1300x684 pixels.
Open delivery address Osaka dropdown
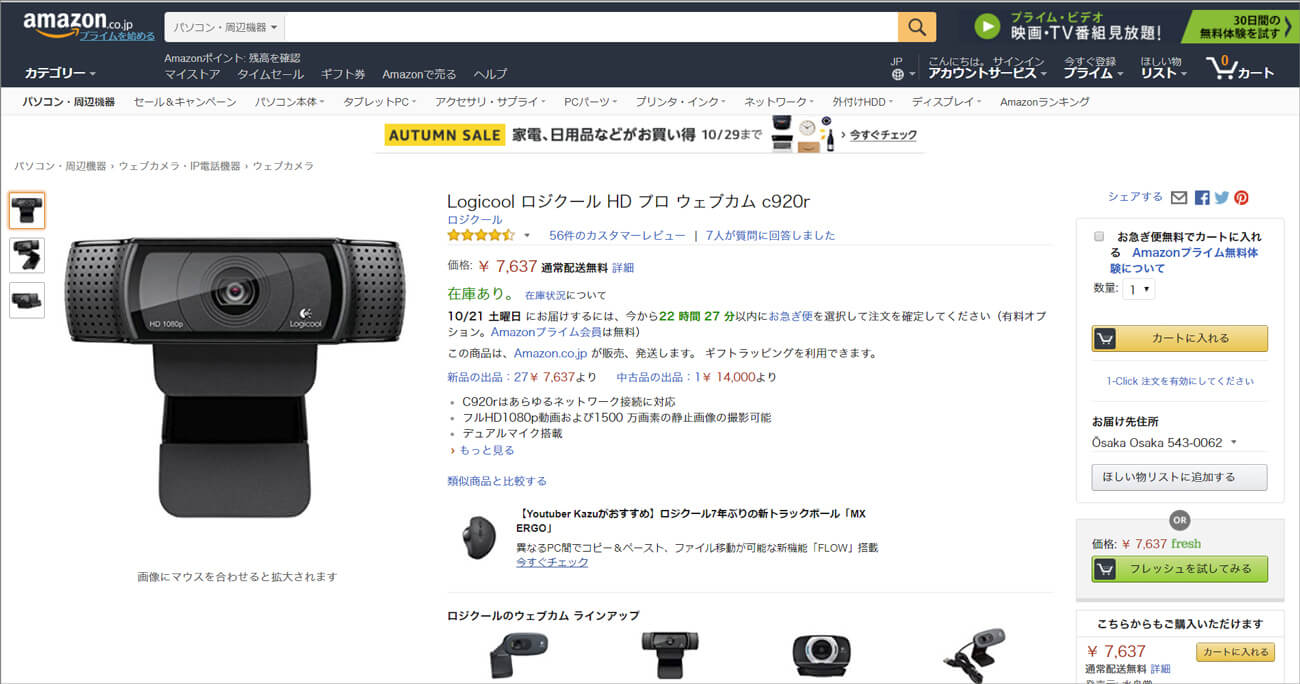click(1165, 442)
